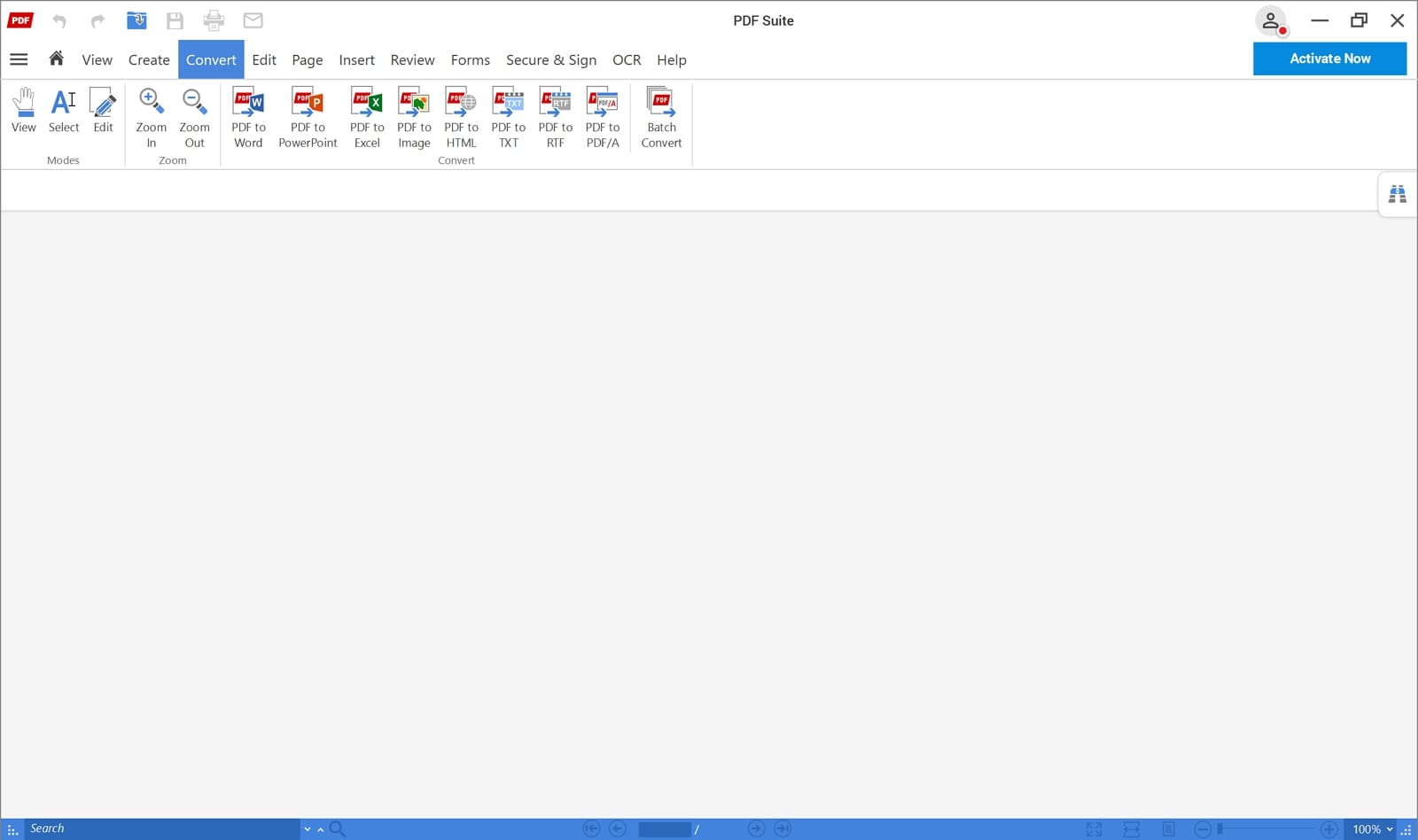Go to the previous page arrow
Image resolution: width=1418 pixels, height=840 pixels.
tap(618, 829)
